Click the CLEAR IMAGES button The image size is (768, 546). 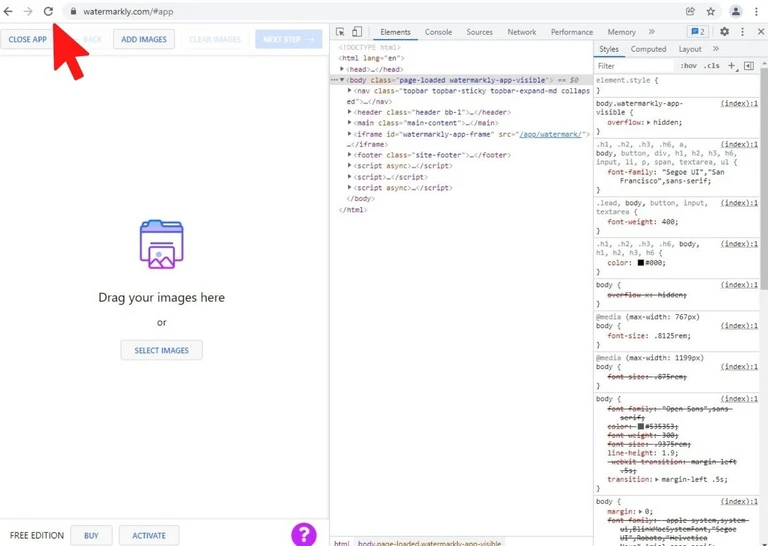coord(215,39)
